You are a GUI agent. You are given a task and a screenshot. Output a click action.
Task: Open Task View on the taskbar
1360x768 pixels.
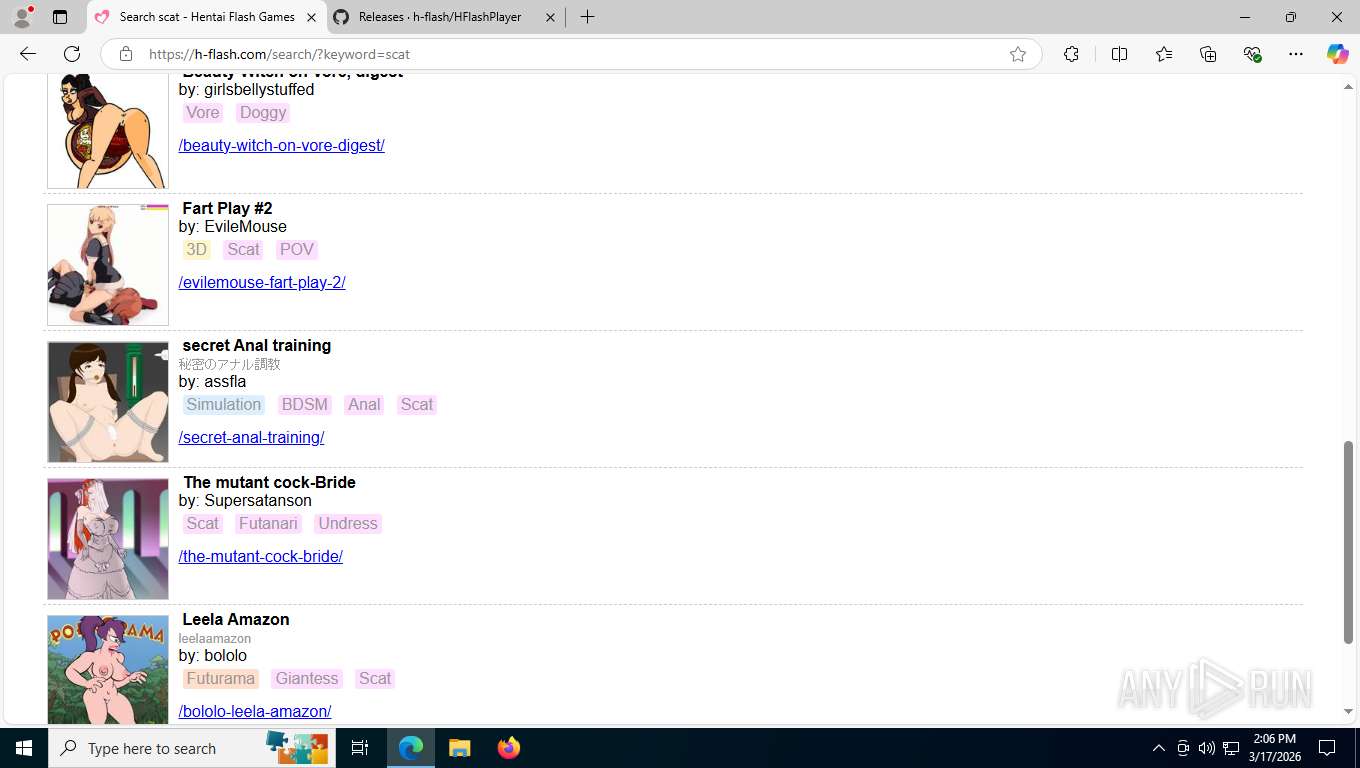click(x=360, y=748)
